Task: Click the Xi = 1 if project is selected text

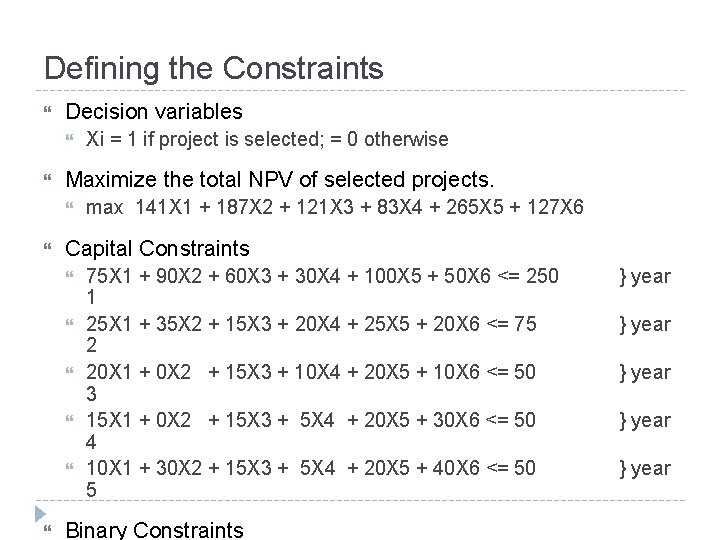Action: click(267, 139)
